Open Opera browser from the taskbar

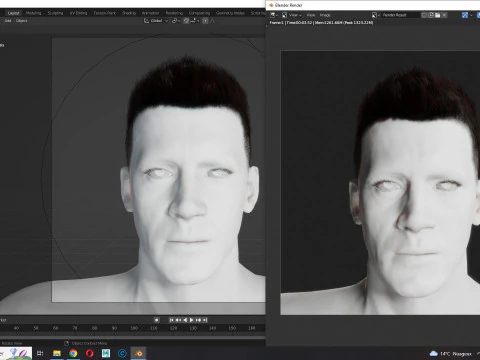(x=90, y=353)
